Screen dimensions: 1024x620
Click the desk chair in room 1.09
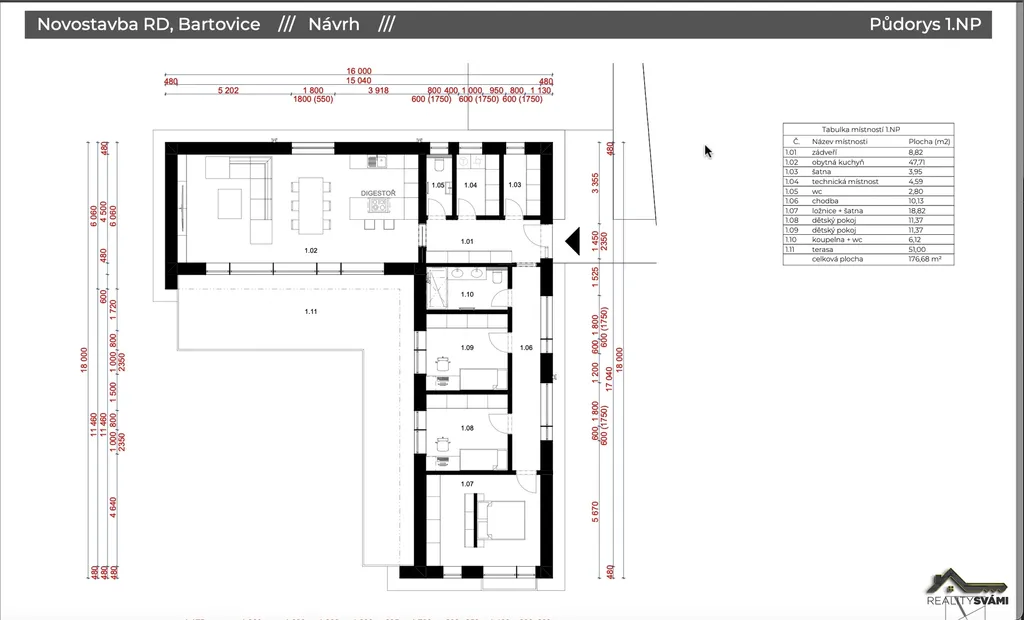[441, 362]
